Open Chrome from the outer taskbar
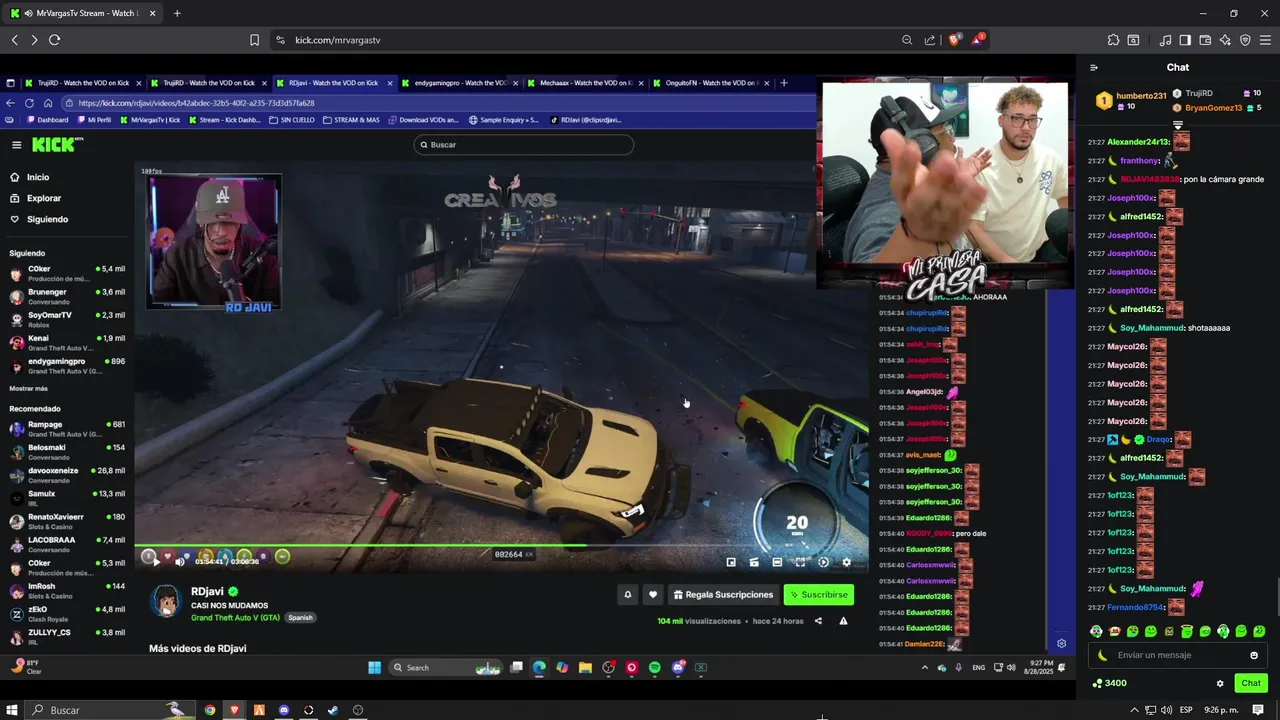The height and width of the screenshot is (720, 1280). coord(210,710)
